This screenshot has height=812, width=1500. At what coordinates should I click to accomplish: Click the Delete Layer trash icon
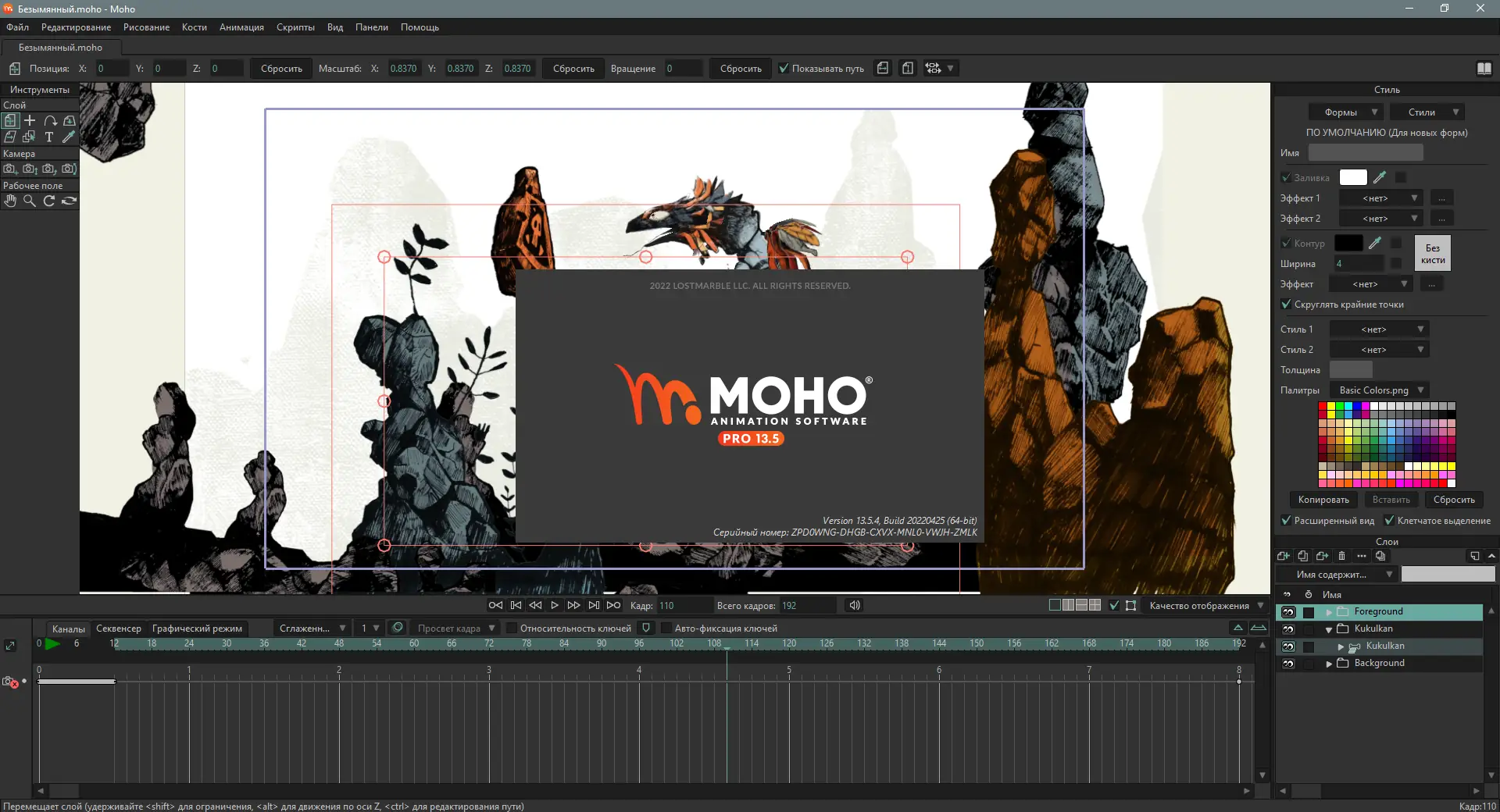[x=1342, y=556]
